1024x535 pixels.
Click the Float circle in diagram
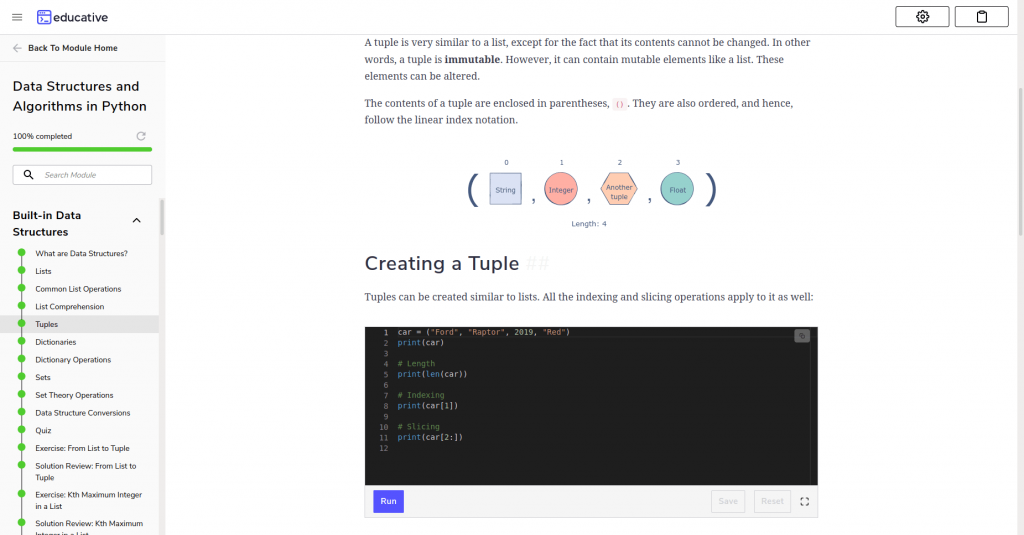(677, 189)
